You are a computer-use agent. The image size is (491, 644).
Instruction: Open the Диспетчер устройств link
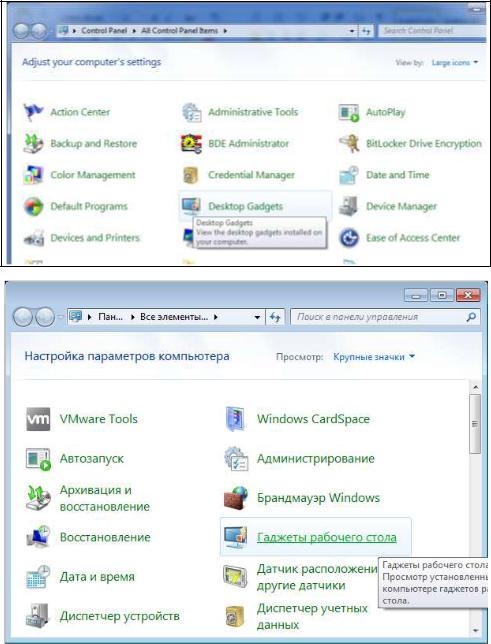(x=120, y=616)
